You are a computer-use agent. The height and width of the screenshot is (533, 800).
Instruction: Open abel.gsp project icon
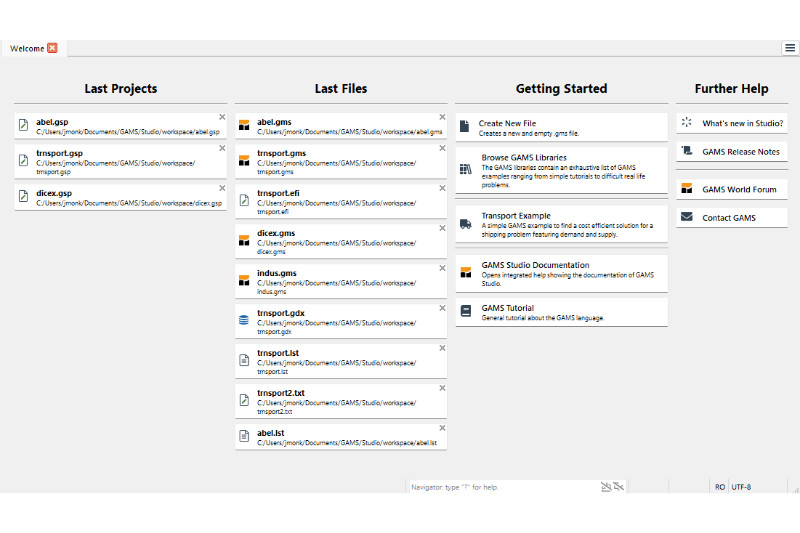[x=23, y=125]
